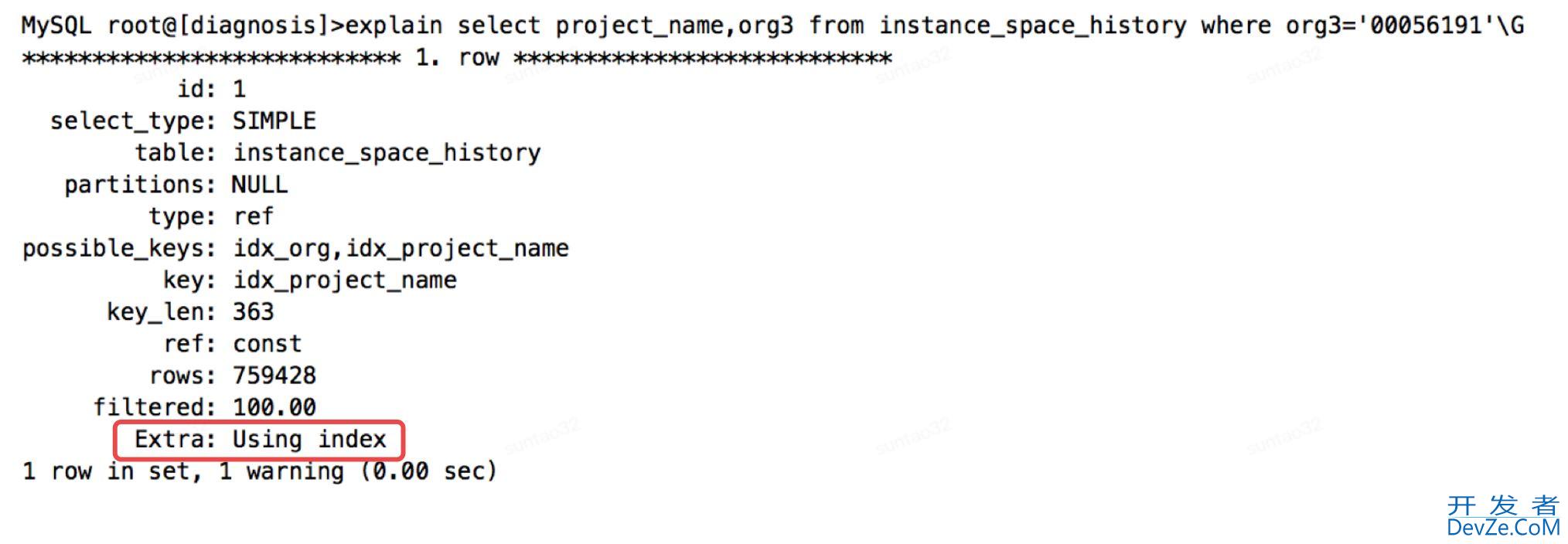This screenshot has width=1568, height=544.
Task: Click the type ref value
Action: point(254,216)
